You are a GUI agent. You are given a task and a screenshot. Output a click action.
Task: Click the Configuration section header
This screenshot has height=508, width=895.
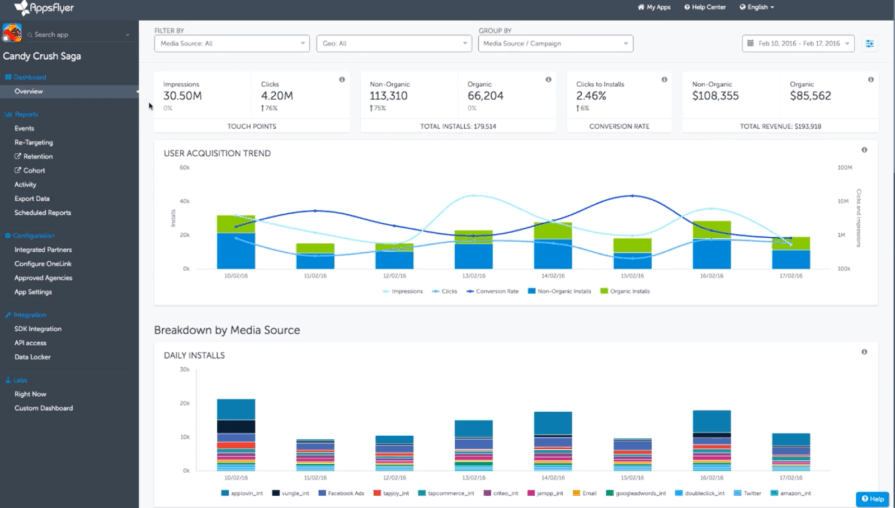point(30,236)
